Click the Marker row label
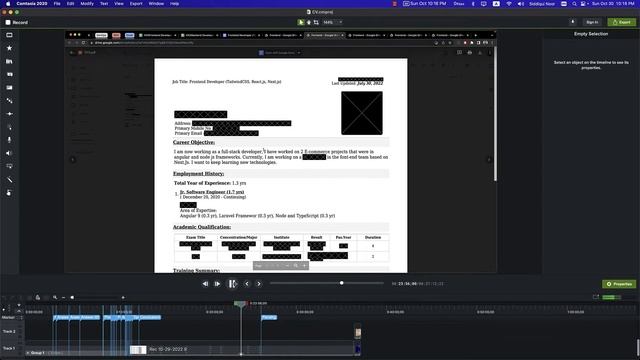 pyautogui.click(x=8, y=317)
